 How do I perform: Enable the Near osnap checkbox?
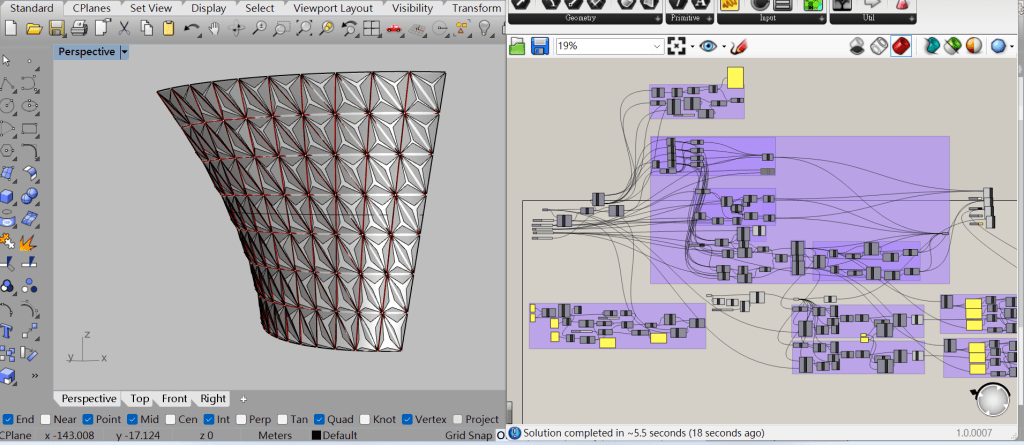click(x=46, y=420)
